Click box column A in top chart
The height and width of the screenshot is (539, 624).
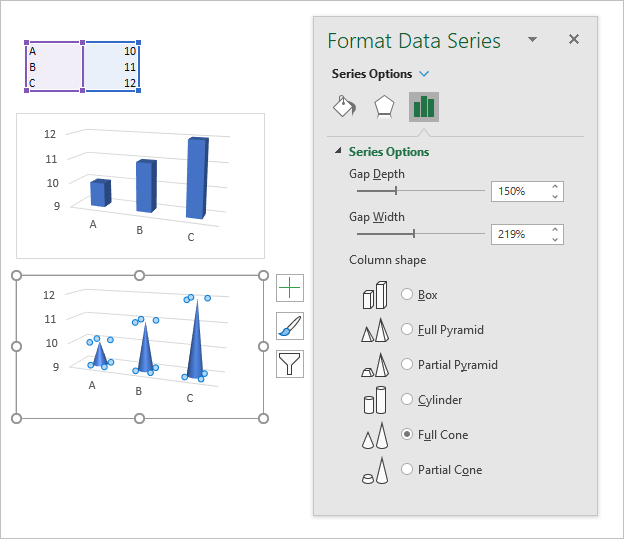101,193
